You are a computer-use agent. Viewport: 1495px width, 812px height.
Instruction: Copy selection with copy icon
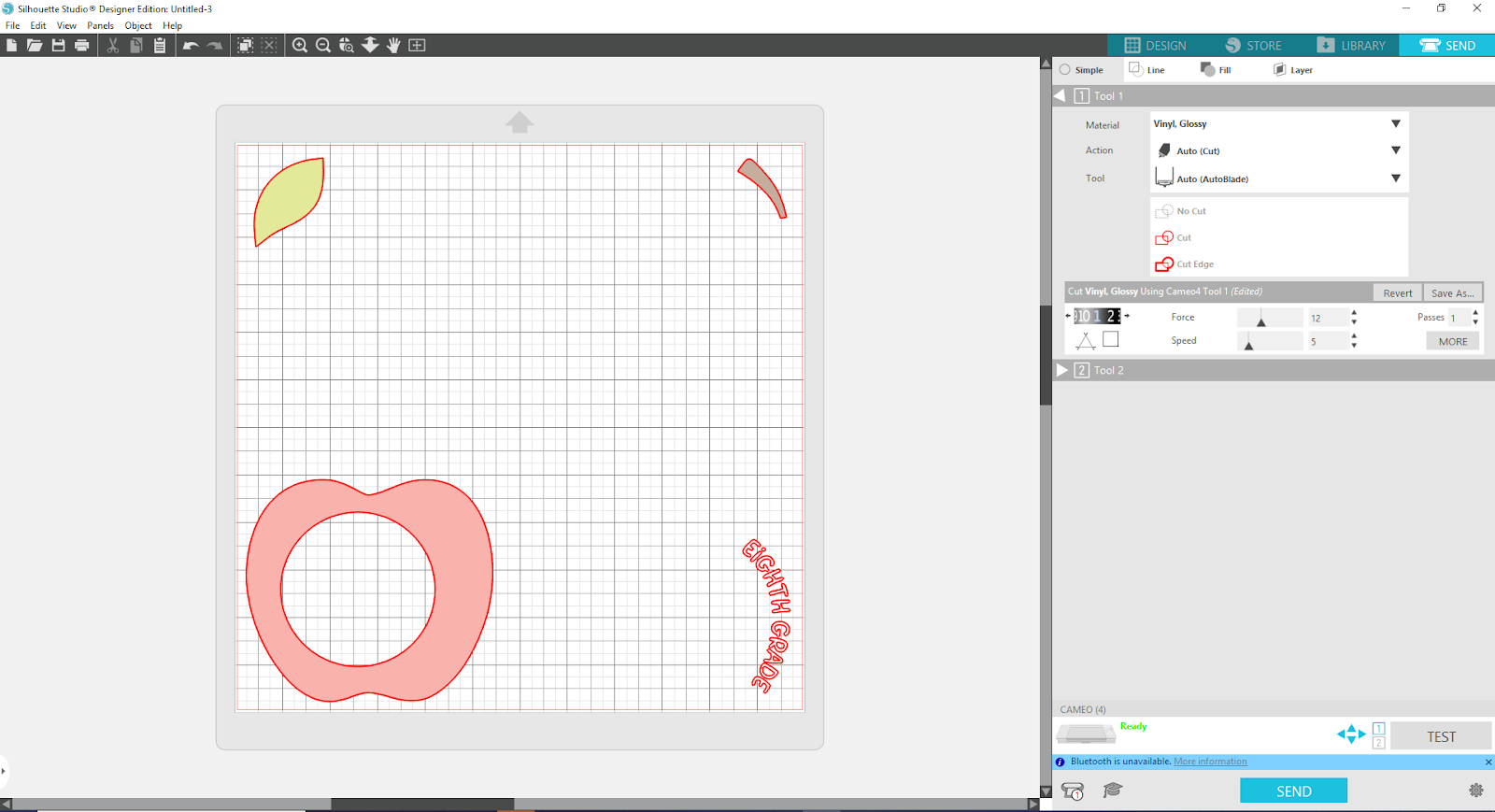click(136, 45)
